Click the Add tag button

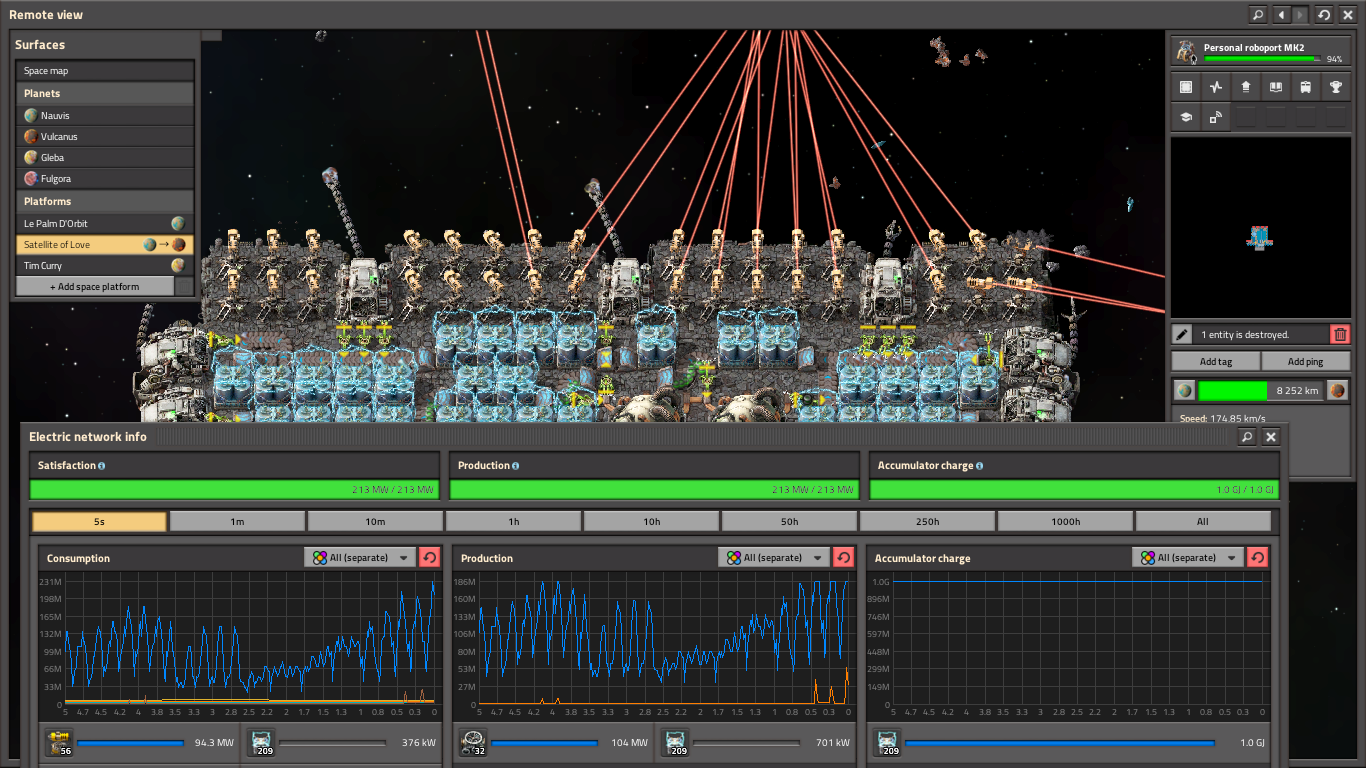pyautogui.click(x=1216, y=362)
